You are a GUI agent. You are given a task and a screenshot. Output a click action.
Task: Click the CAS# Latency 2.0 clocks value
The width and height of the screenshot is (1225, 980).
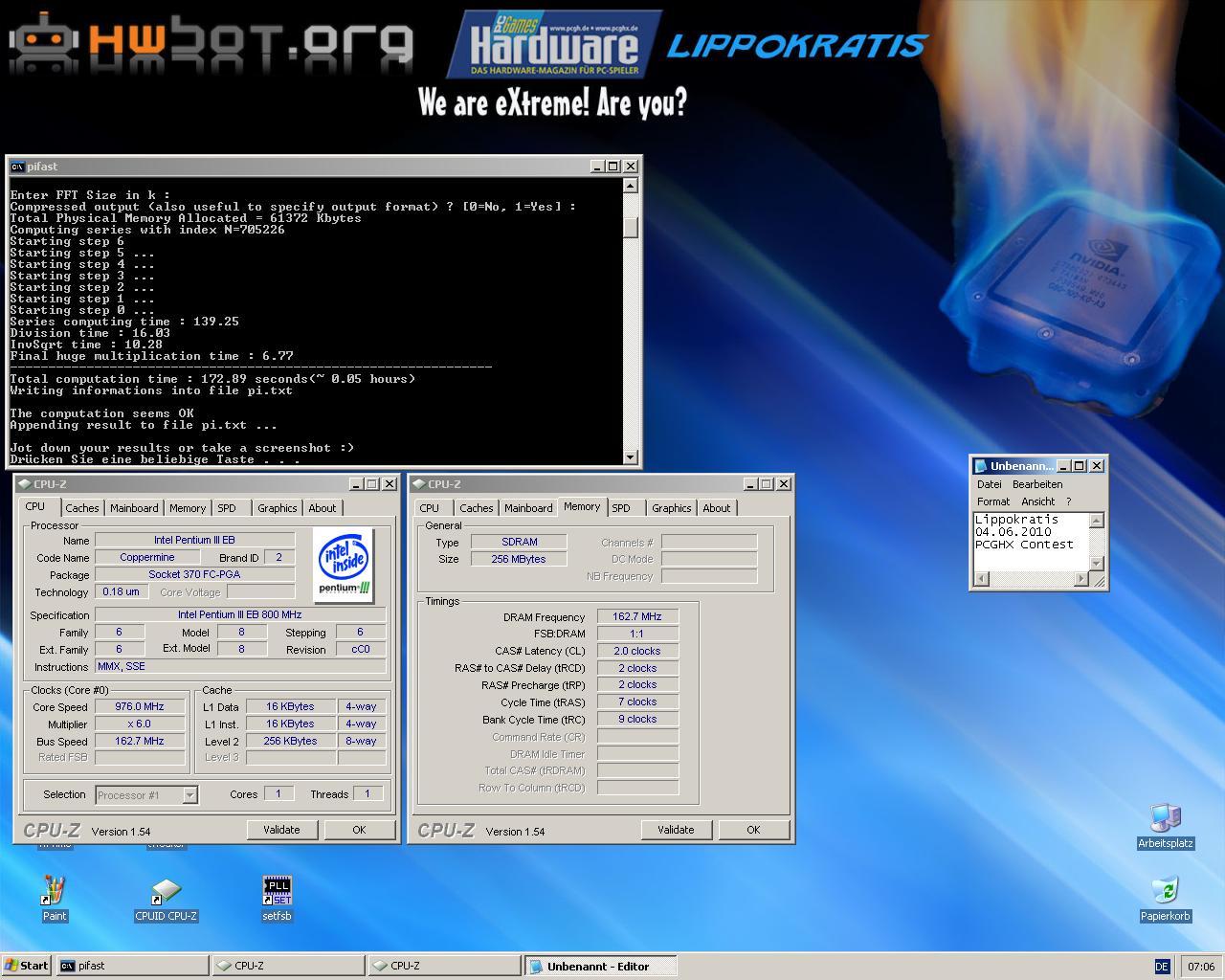[637, 651]
